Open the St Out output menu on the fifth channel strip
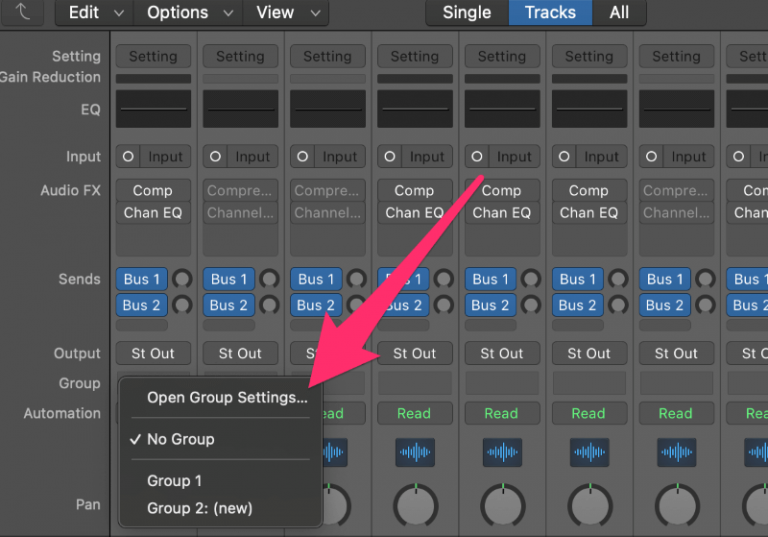The image size is (768, 537). point(502,353)
